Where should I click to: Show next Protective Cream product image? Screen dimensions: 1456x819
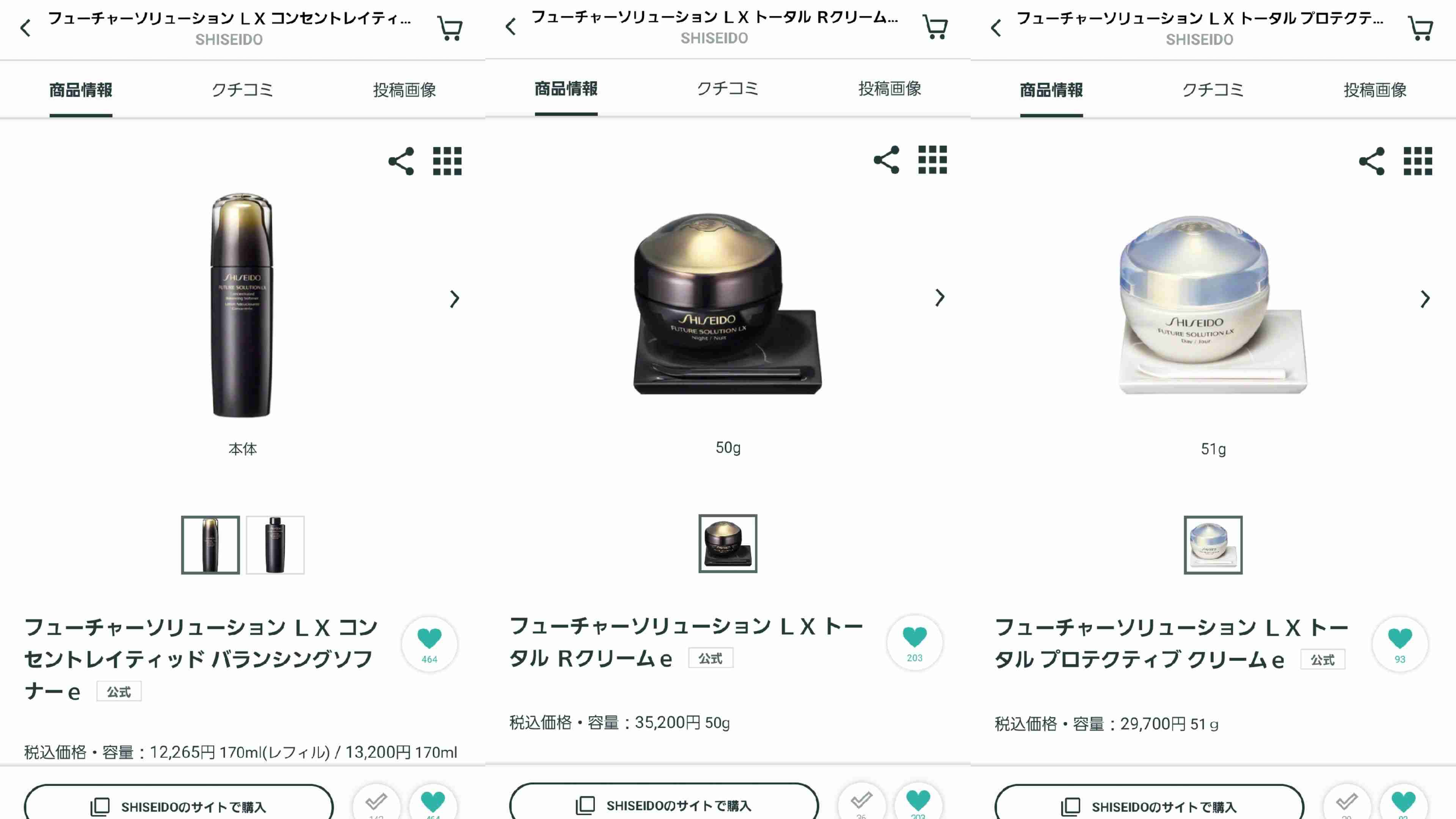point(1425,299)
